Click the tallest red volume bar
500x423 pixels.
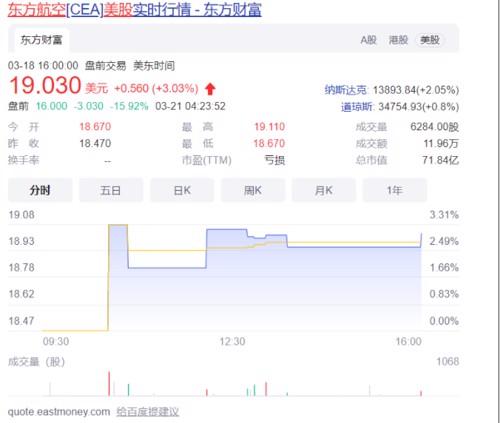pyautogui.click(x=109, y=384)
